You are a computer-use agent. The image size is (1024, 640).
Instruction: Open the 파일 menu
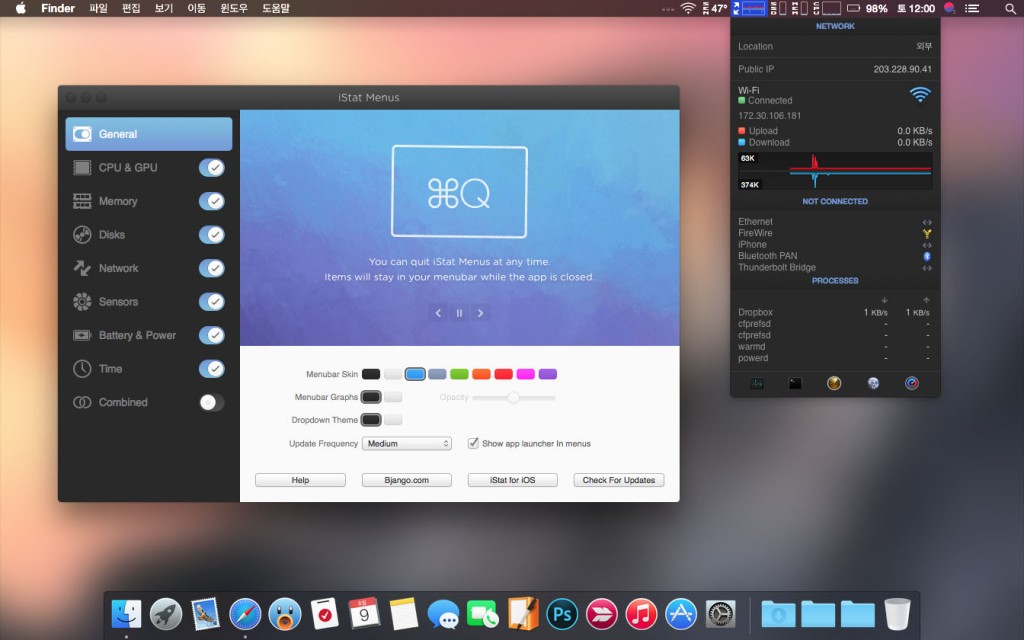98,8
